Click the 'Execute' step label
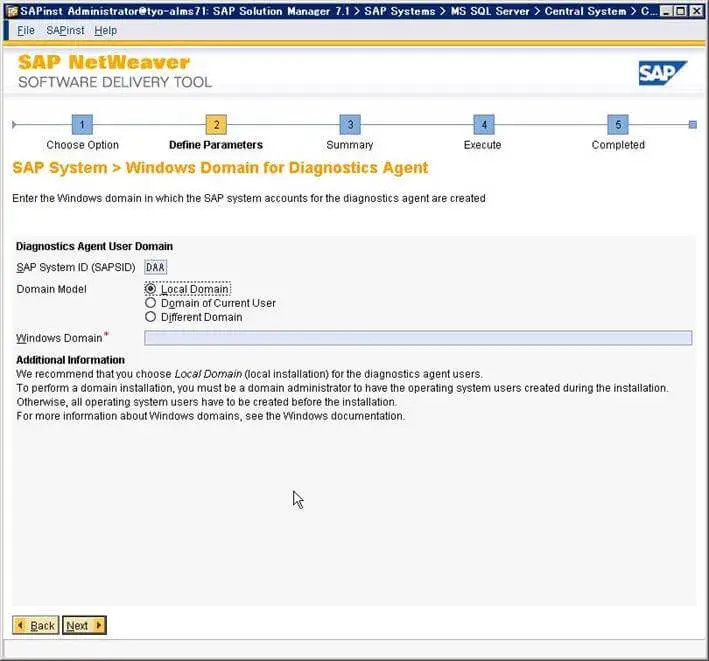The width and height of the screenshot is (709, 661). 482,145
